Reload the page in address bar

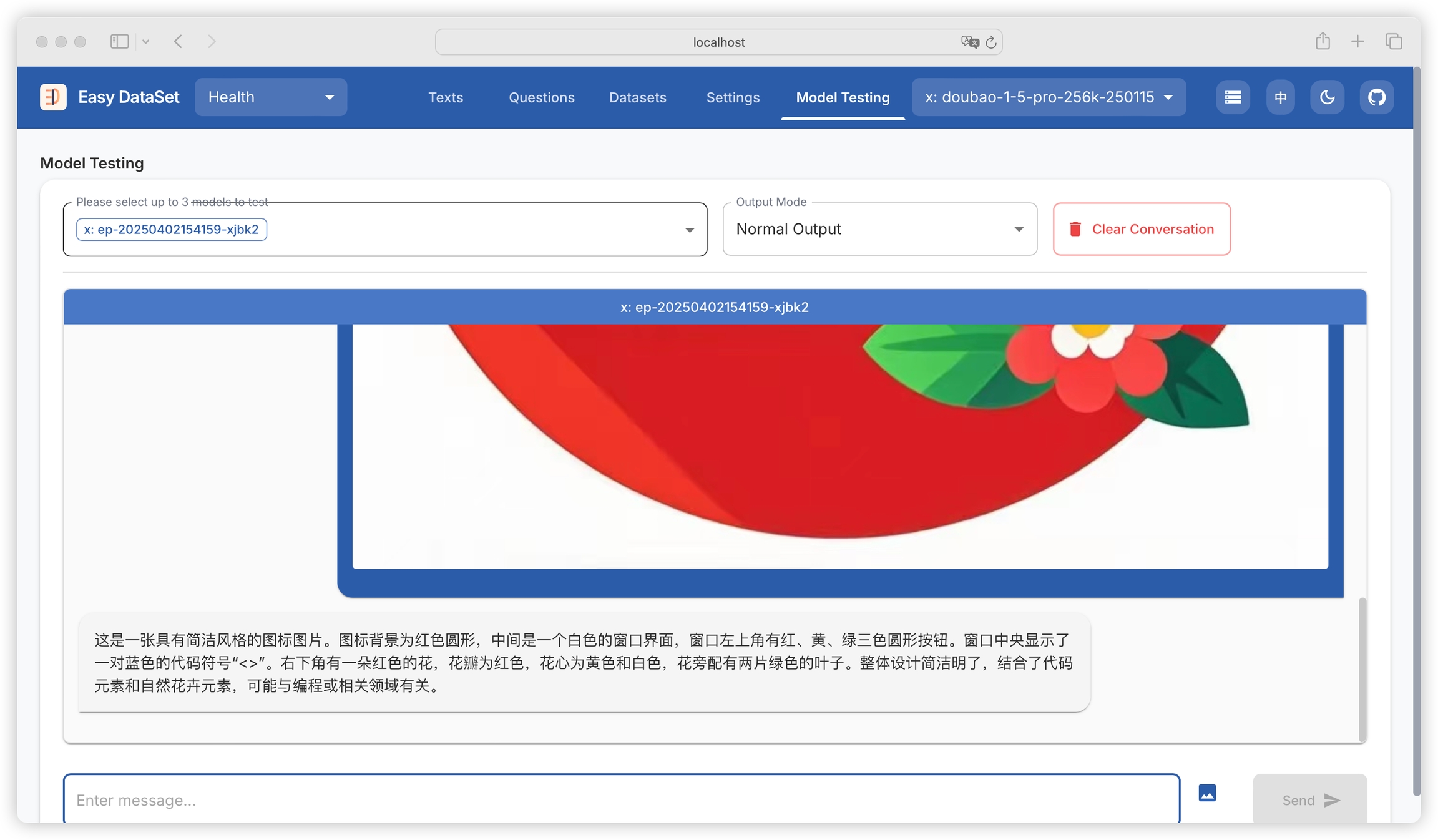click(991, 42)
